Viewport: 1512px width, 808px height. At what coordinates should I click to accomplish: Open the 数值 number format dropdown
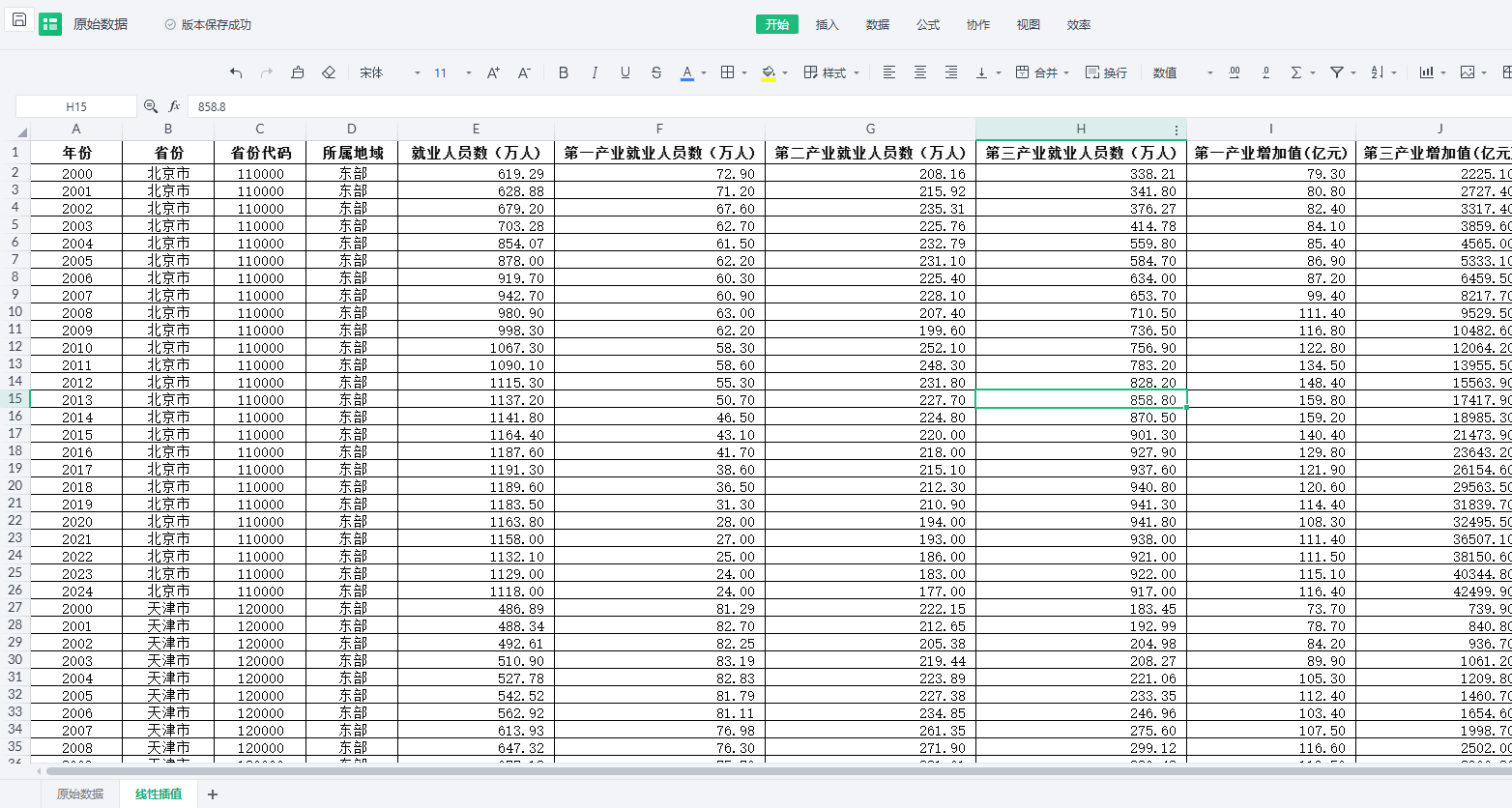pos(1182,72)
